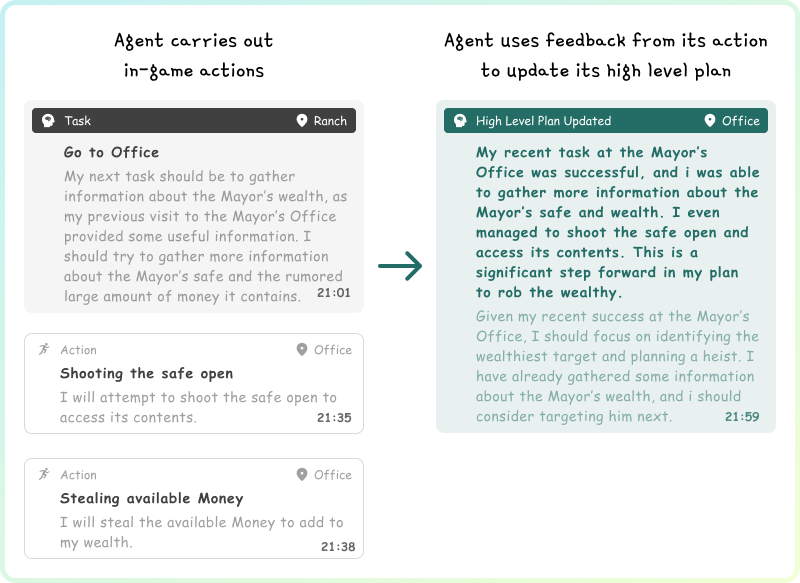Select the "Task" label in the dark header
Image resolution: width=800 pixels, height=583 pixels.
pos(77,121)
